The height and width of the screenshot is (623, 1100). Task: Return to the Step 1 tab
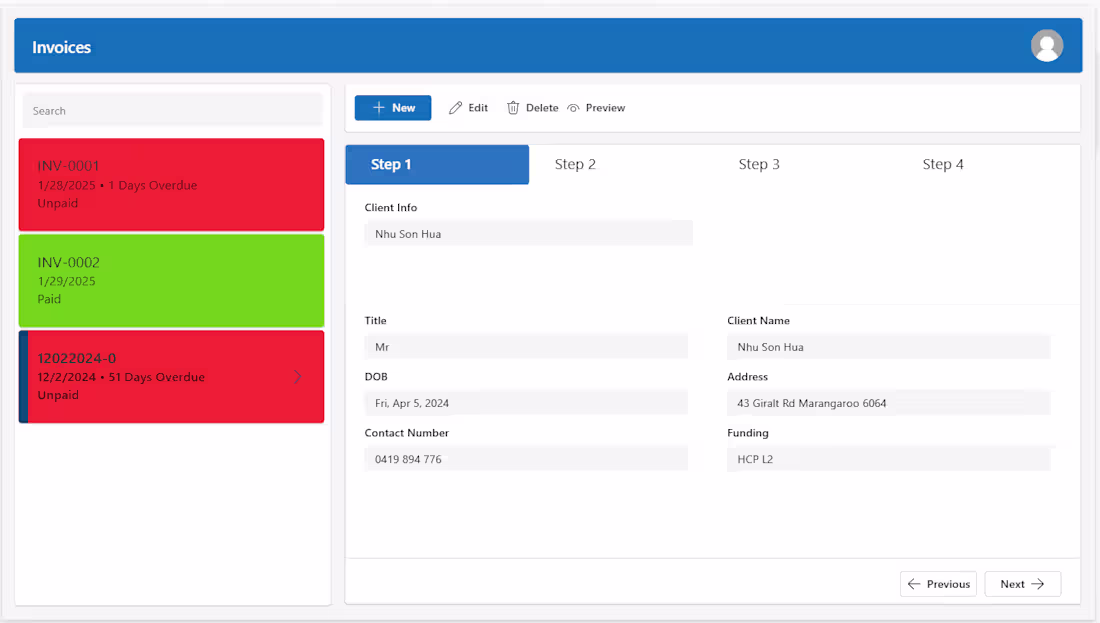click(x=437, y=164)
